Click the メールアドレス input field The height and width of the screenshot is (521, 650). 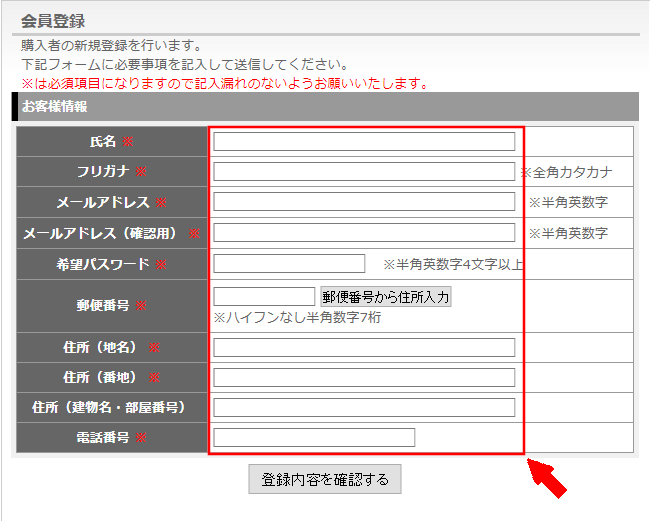pos(364,202)
